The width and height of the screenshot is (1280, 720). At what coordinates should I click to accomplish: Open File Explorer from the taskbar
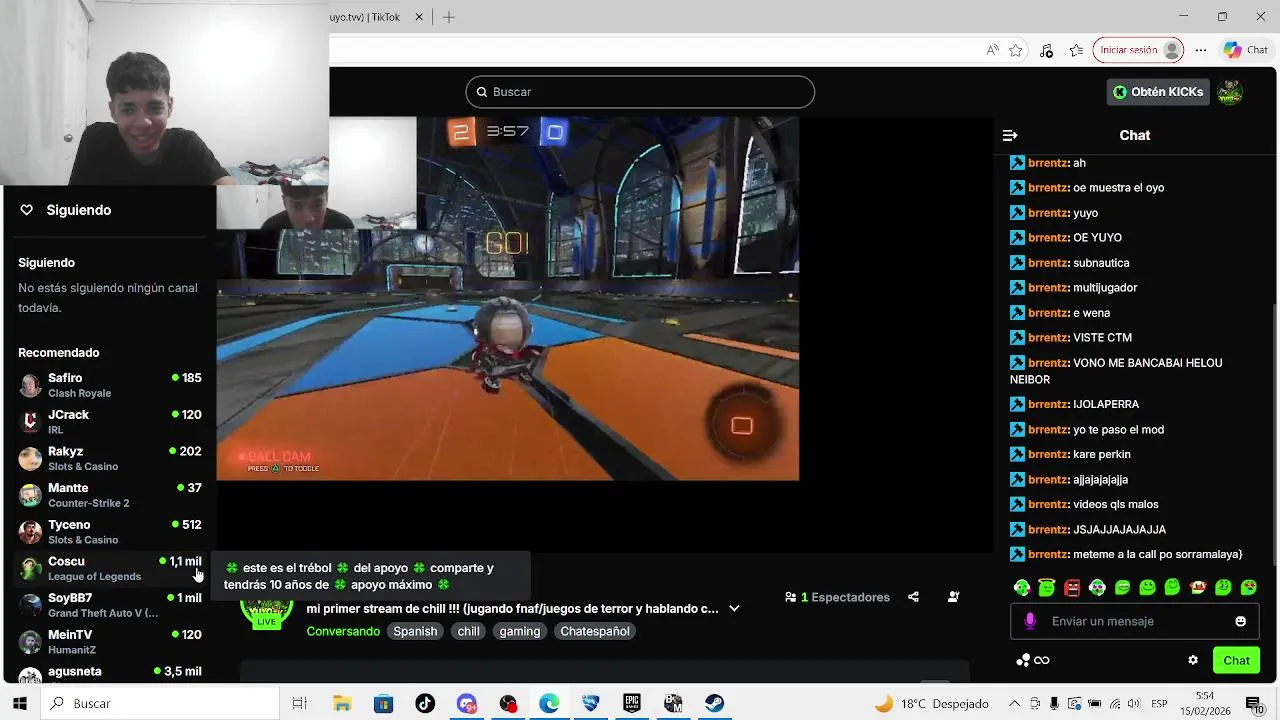point(342,703)
